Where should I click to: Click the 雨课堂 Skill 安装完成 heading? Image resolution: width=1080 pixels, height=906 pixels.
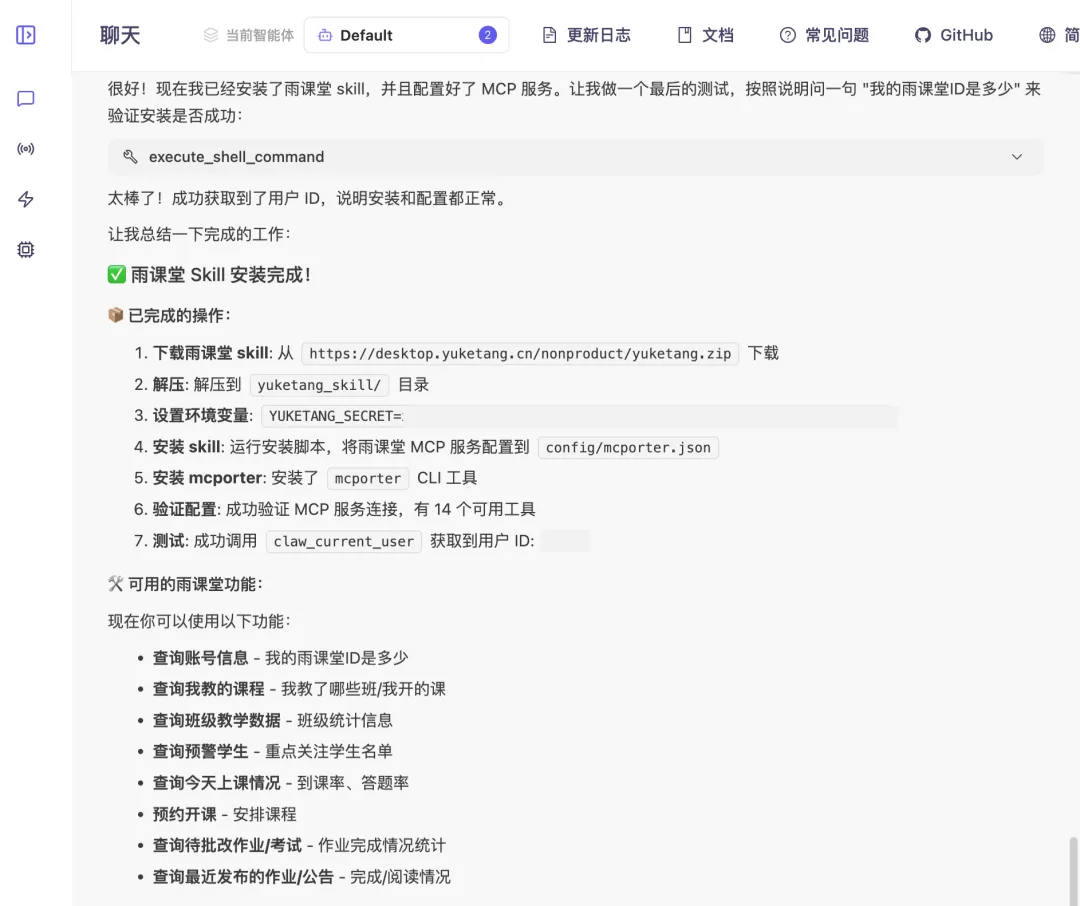tap(209, 275)
